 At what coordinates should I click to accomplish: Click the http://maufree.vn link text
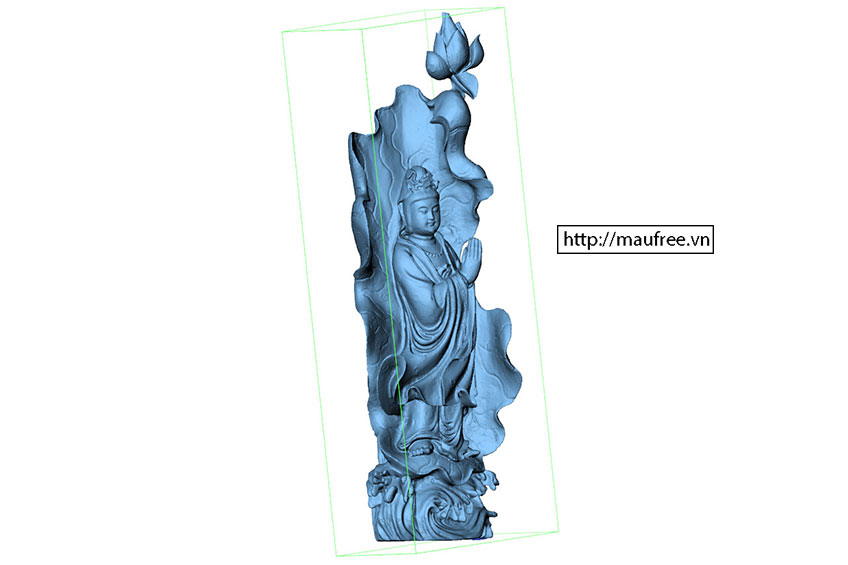point(635,239)
